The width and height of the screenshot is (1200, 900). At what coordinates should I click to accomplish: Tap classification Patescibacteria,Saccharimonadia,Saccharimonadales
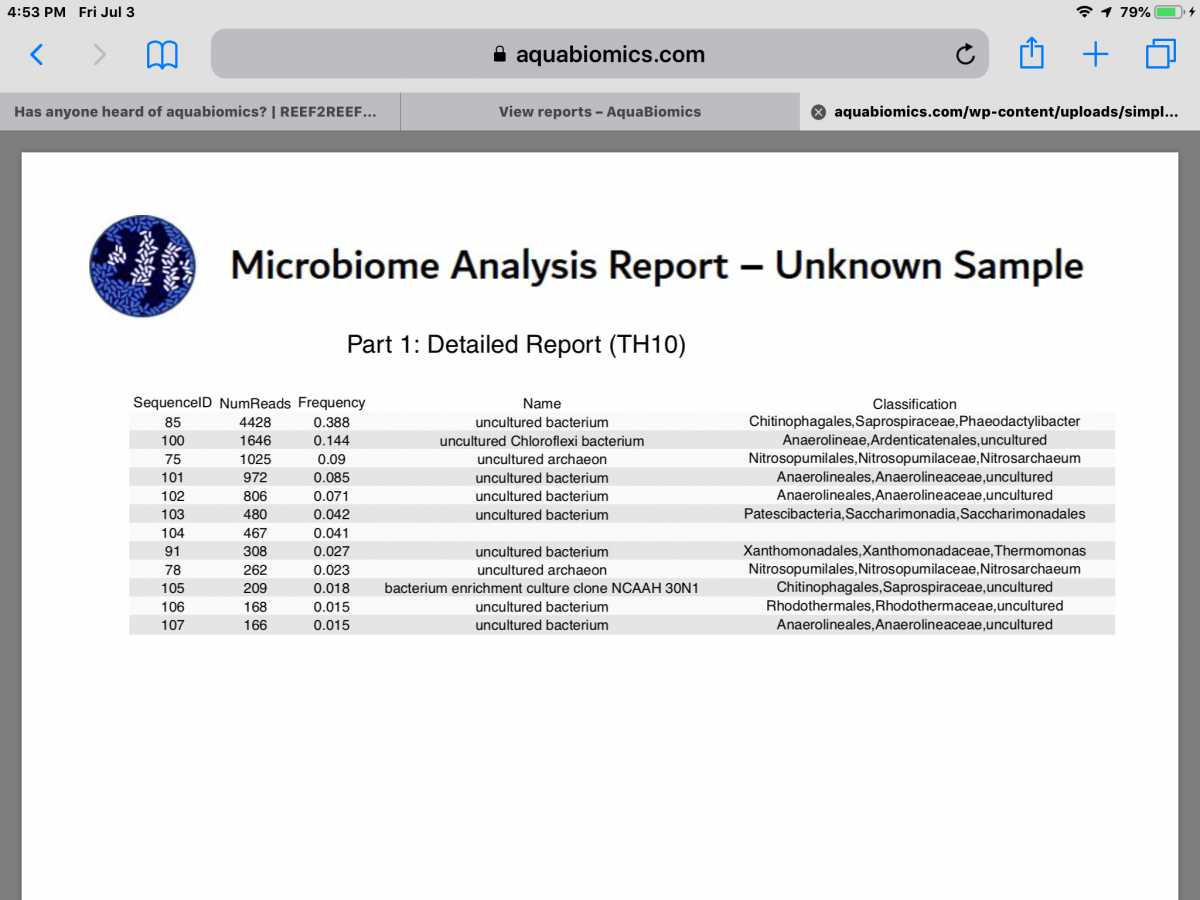click(915, 514)
